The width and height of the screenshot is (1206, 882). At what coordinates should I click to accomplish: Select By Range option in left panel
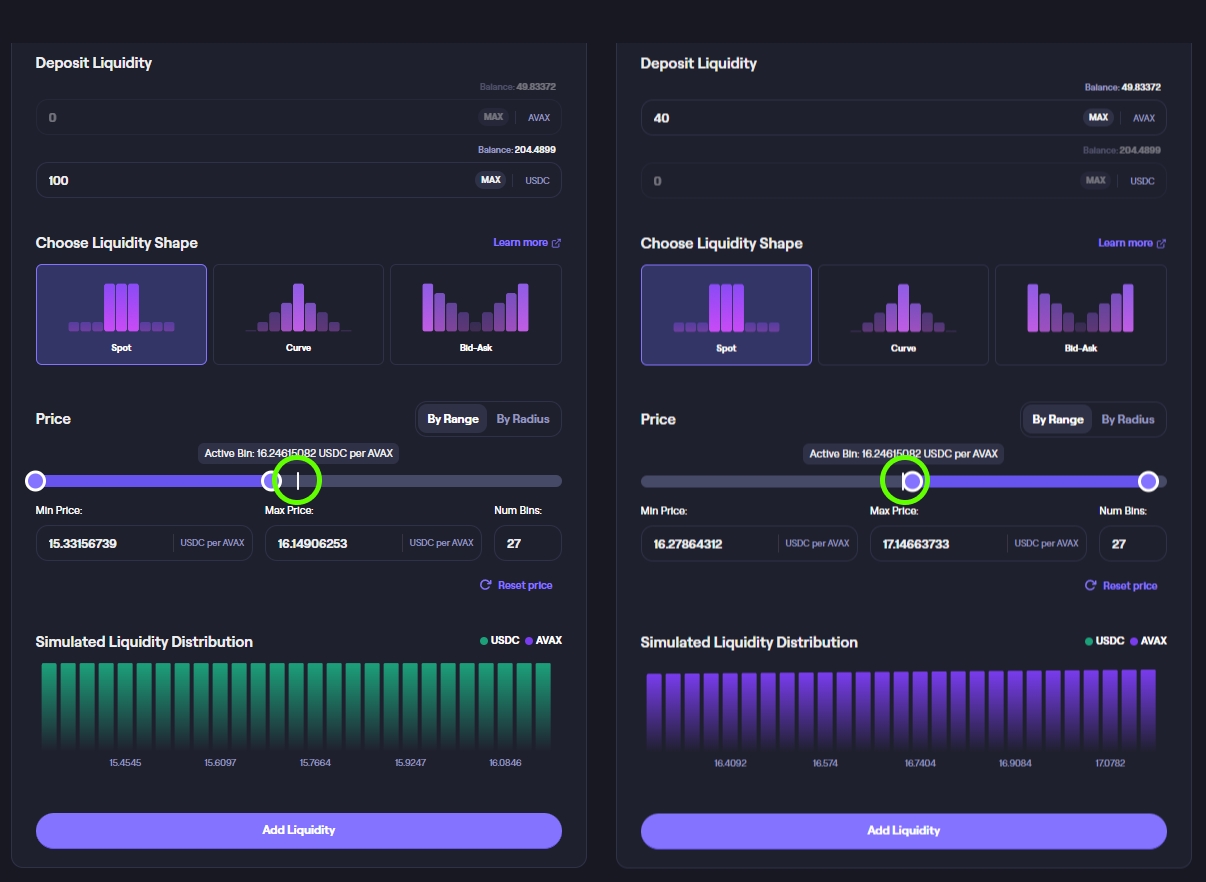pyautogui.click(x=453, y=419)
